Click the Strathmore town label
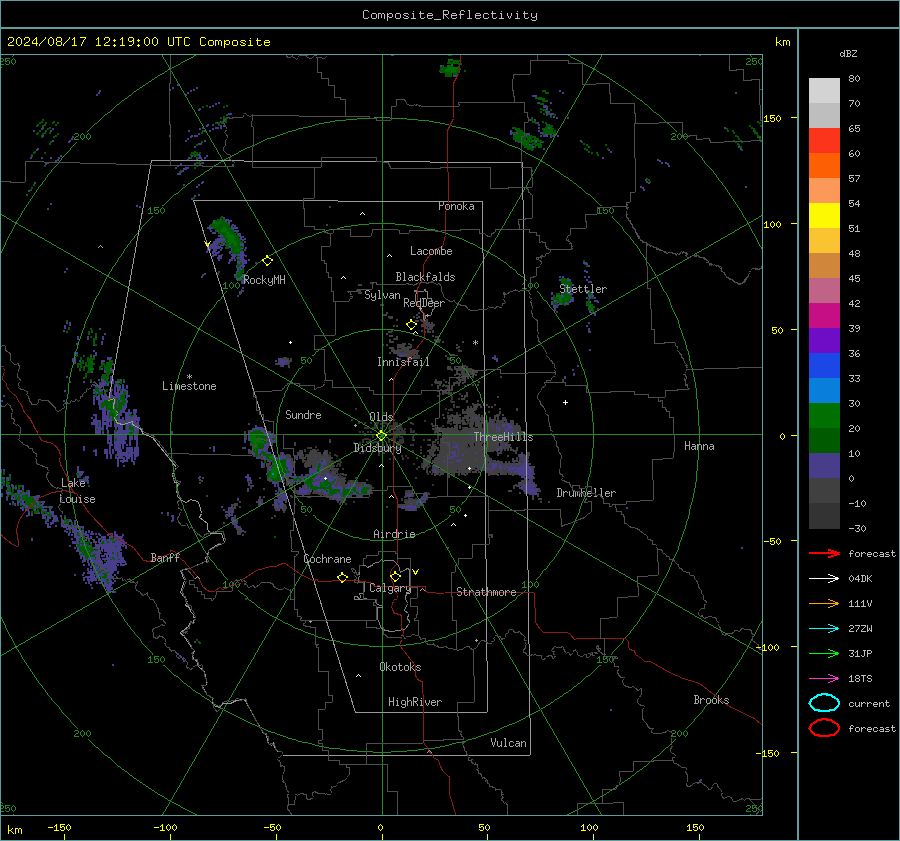The image size is (900, 841). 486,592
